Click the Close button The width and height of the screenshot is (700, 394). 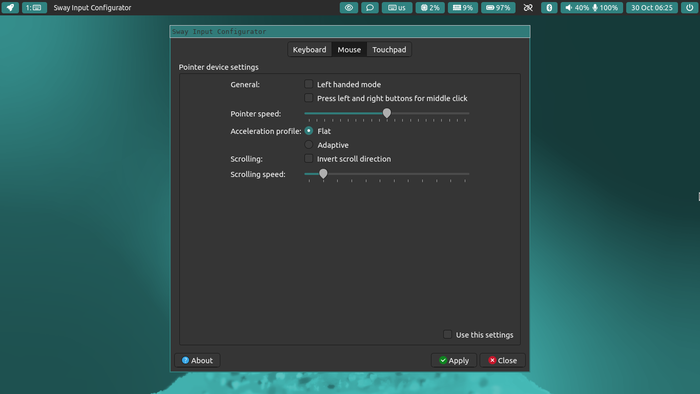503,360
